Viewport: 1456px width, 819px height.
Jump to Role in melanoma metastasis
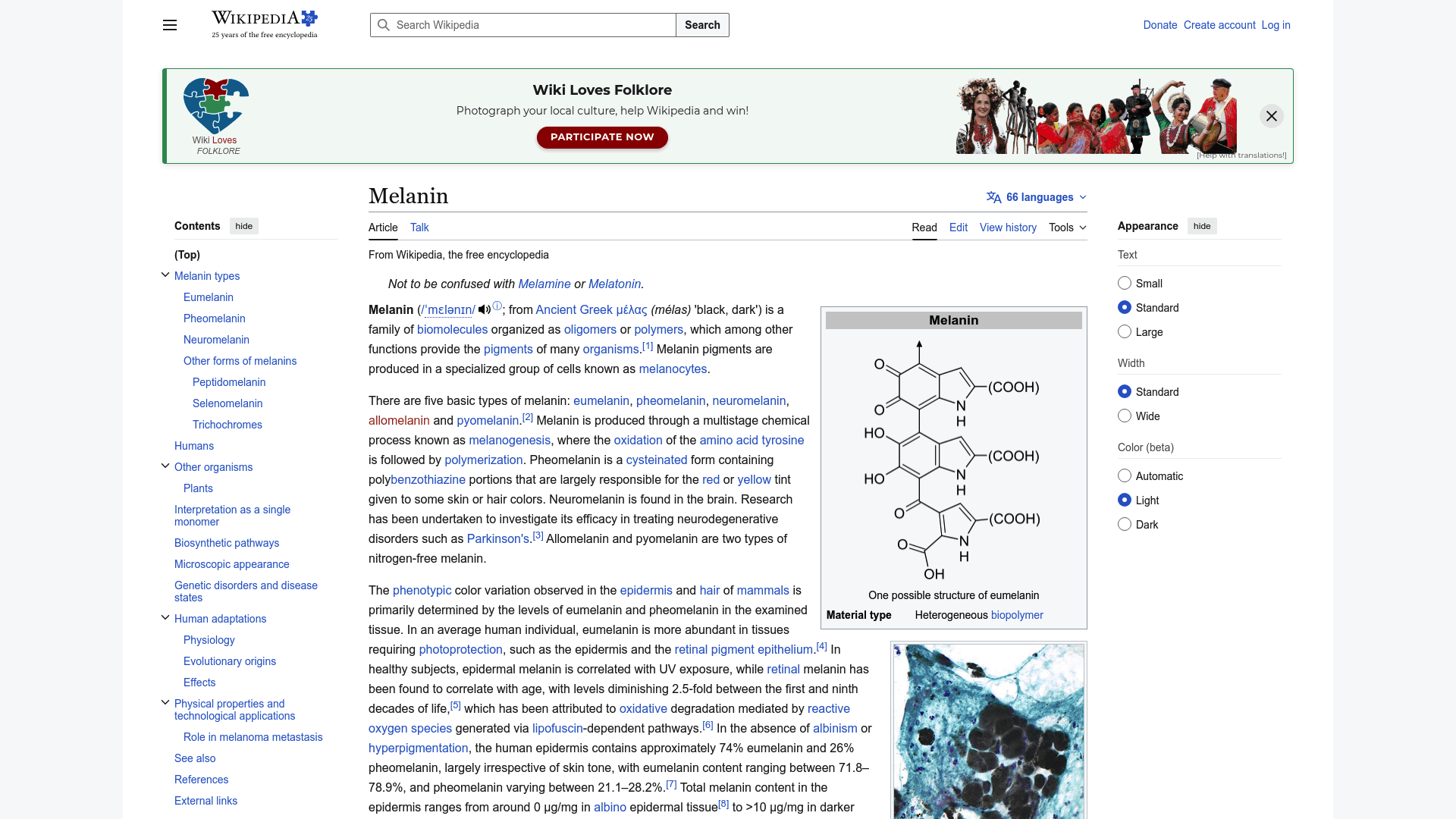coord(253,737)
